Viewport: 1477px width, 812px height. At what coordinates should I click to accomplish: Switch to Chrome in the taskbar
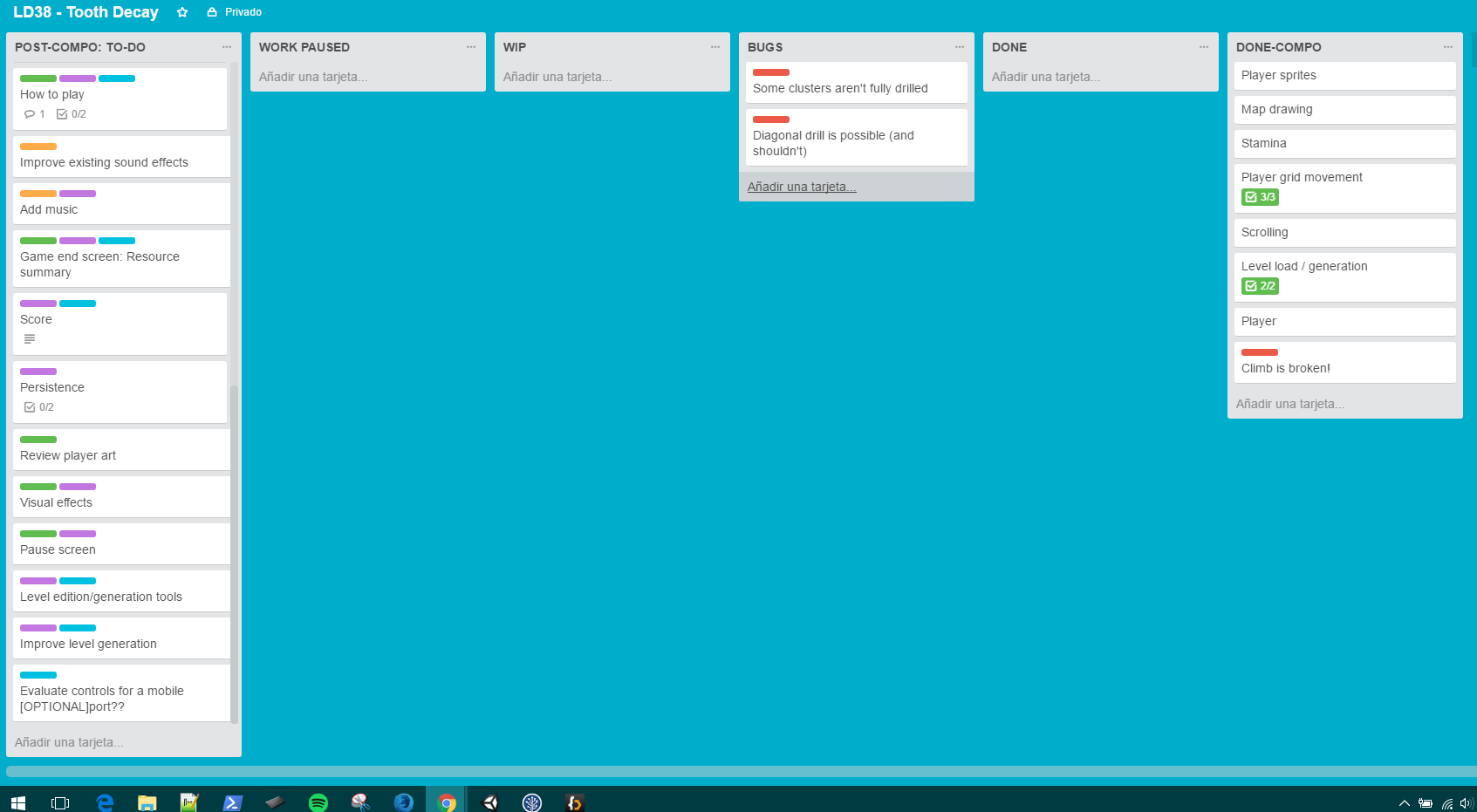pyautogui.click(x=447, y=802)
